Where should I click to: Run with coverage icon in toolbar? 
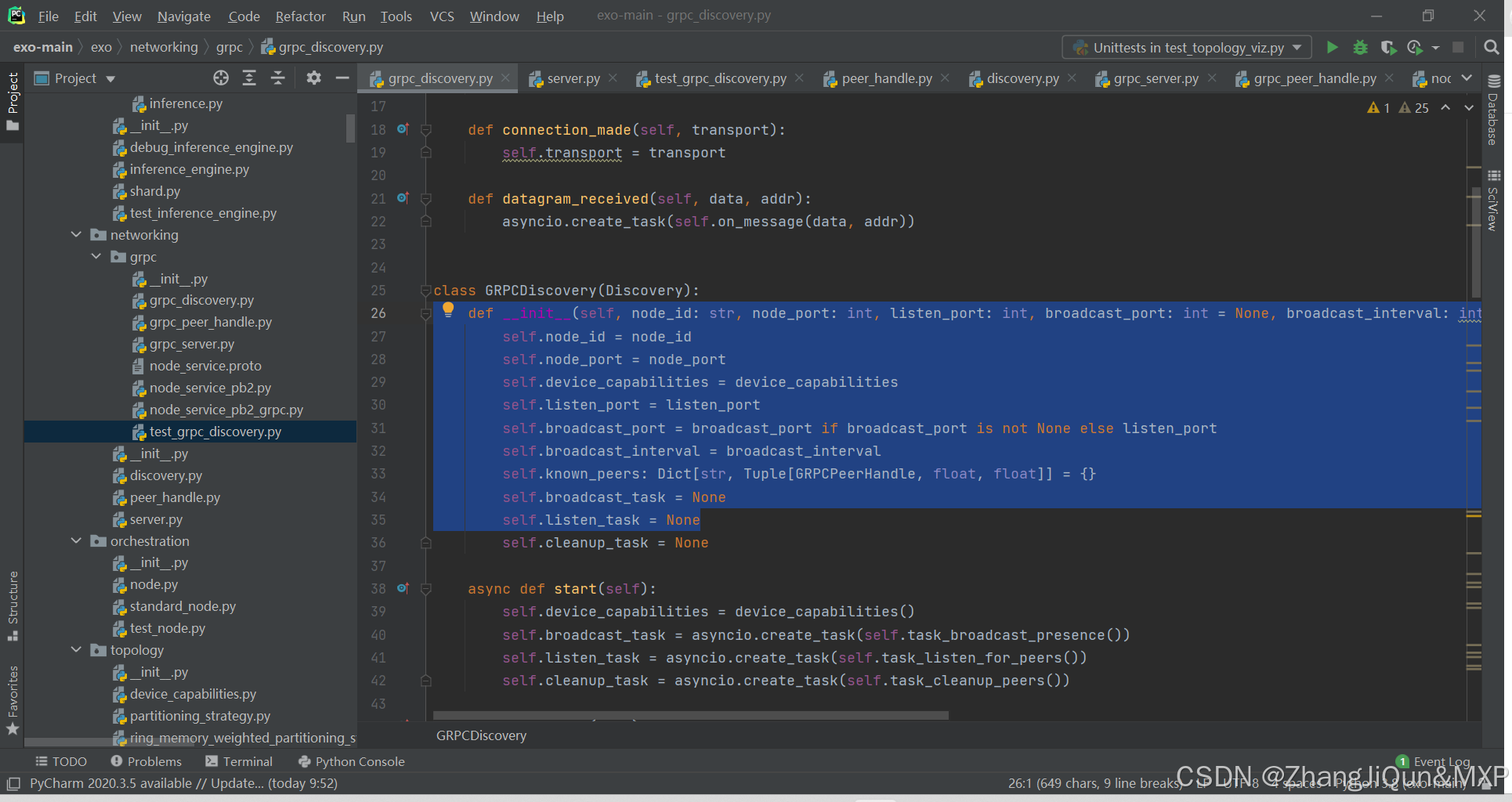click(1388, 48)
